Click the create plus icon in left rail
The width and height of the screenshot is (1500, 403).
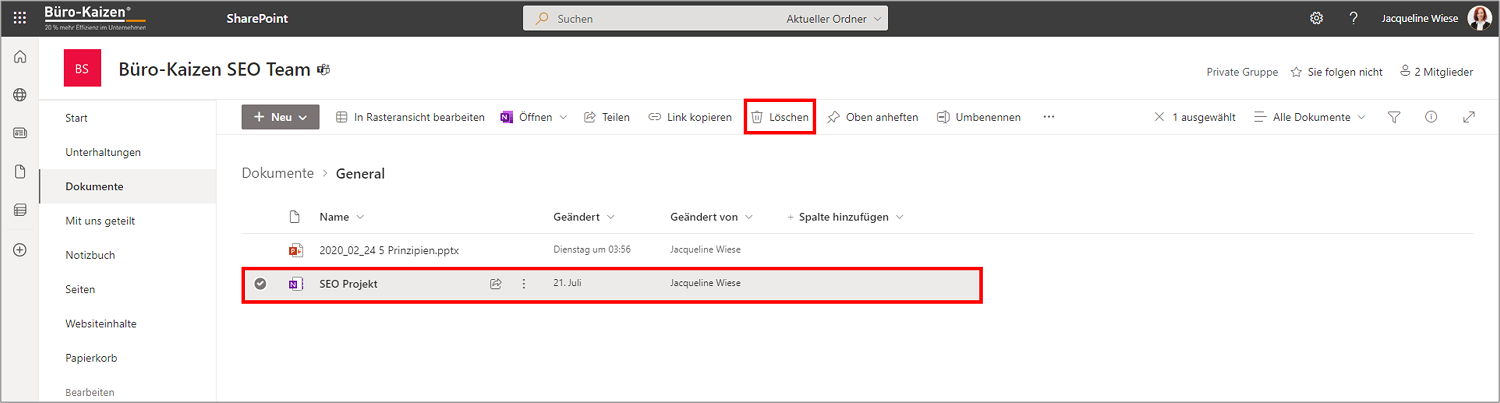coord(19,249)
